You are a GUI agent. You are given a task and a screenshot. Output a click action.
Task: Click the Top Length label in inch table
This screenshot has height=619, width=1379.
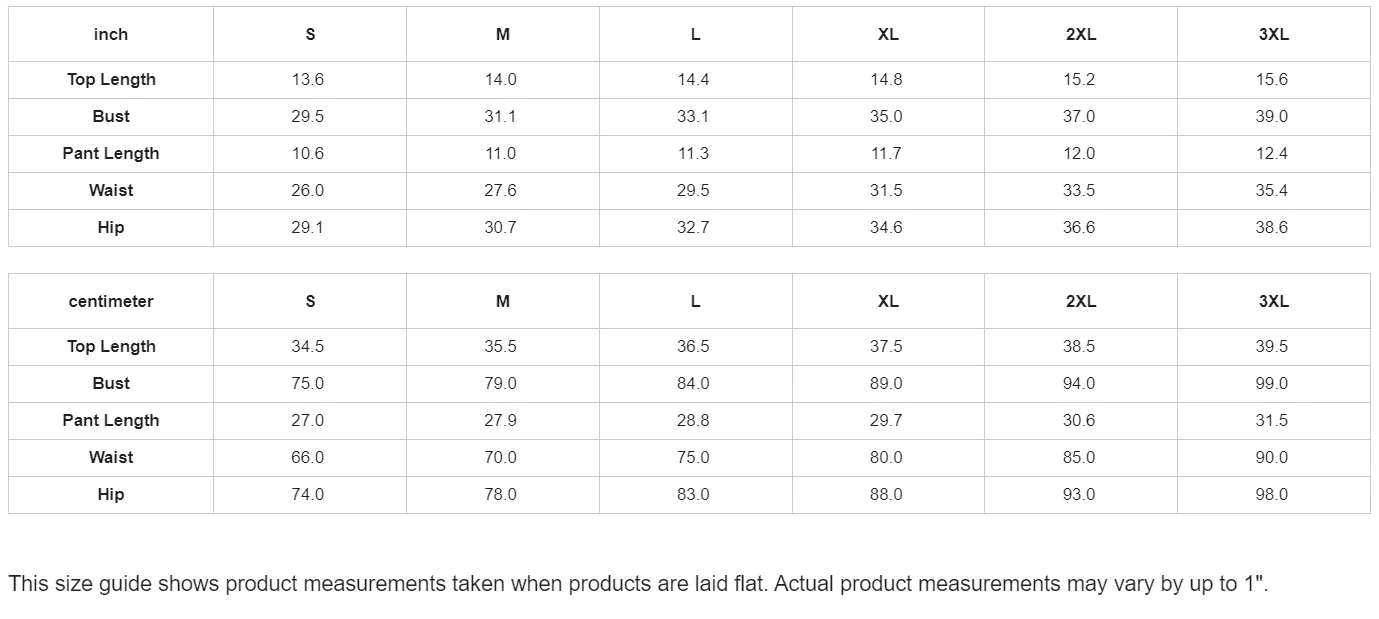coord(111,80)
